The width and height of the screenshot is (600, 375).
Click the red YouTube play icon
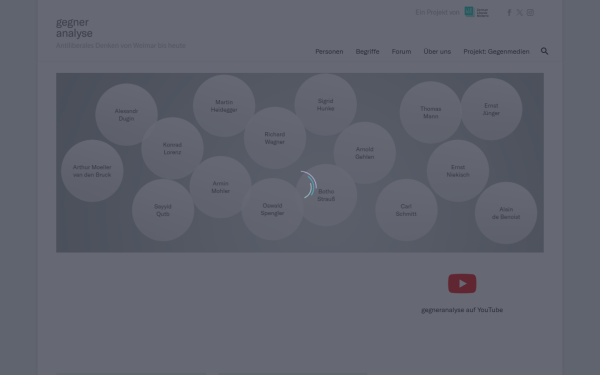[462, 284]
